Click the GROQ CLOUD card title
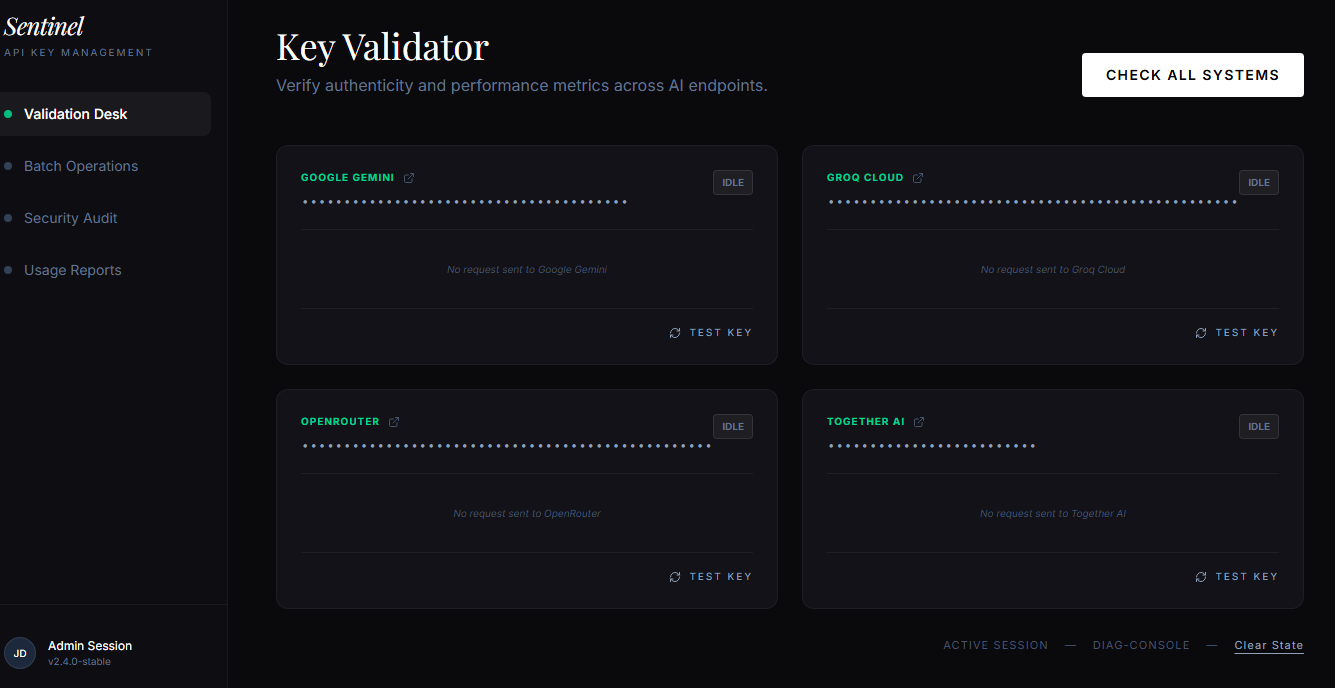1335x688 pixels. (865, 178)
